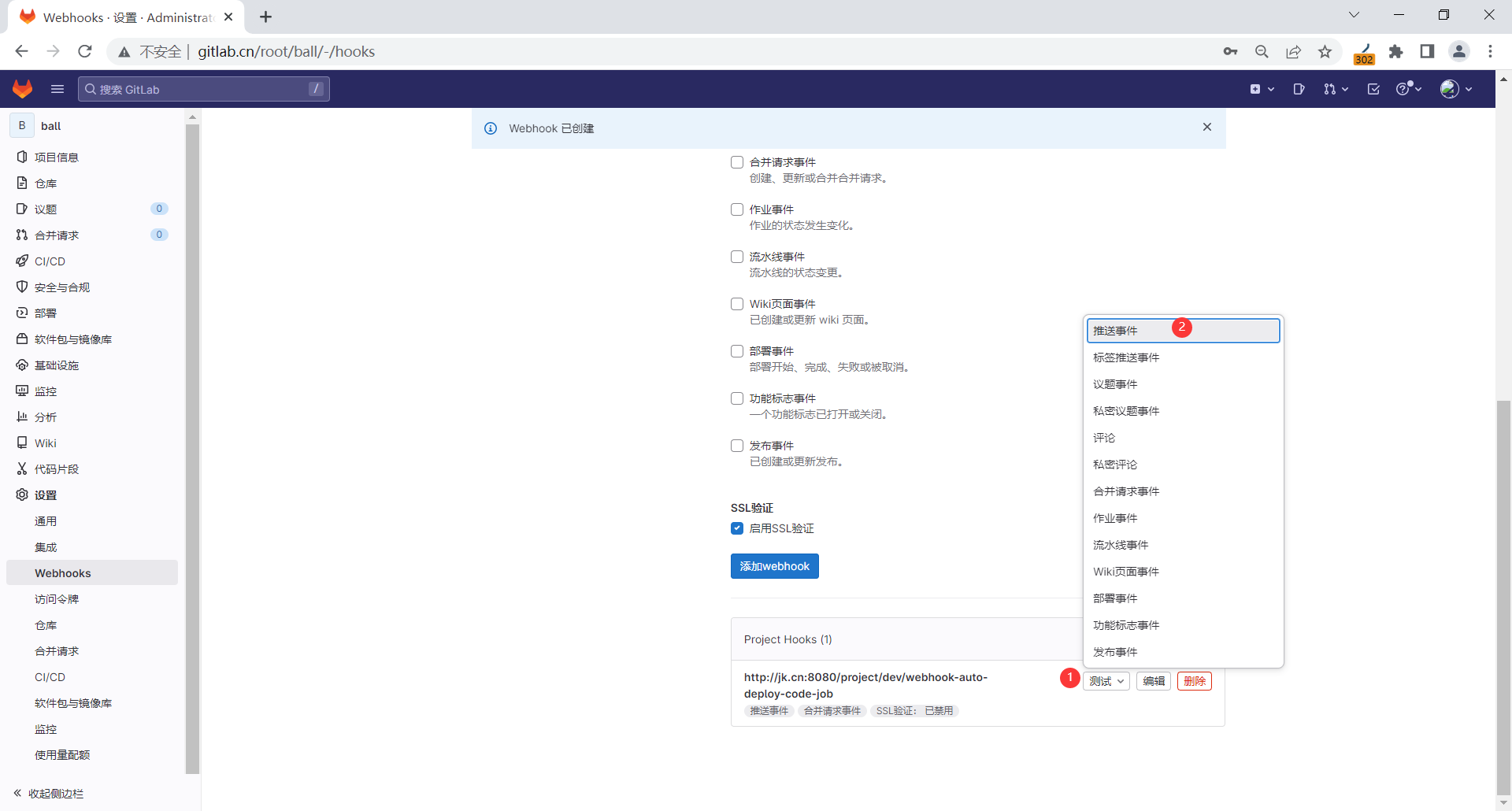This screenshot has width=1512, height=811.
Task: Click the 添加webhook button
Action: pyautogui.click(x=775, y=566)
